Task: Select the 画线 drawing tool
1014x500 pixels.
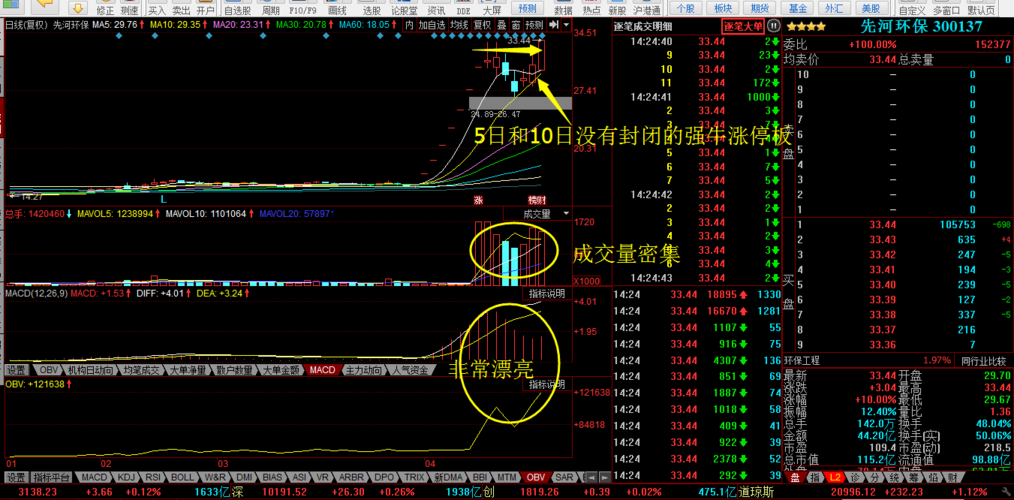Action: click(x=337, y=8)
